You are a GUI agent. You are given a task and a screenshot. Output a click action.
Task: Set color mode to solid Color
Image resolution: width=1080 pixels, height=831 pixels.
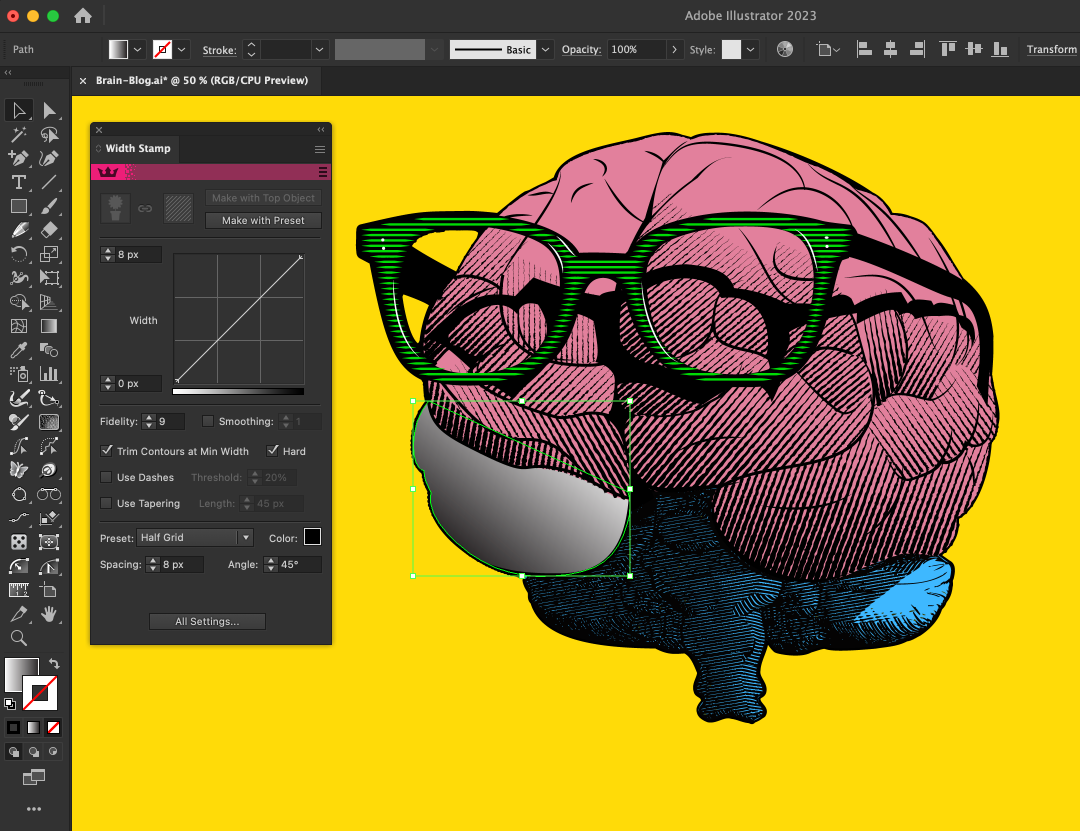coord(13,728)
